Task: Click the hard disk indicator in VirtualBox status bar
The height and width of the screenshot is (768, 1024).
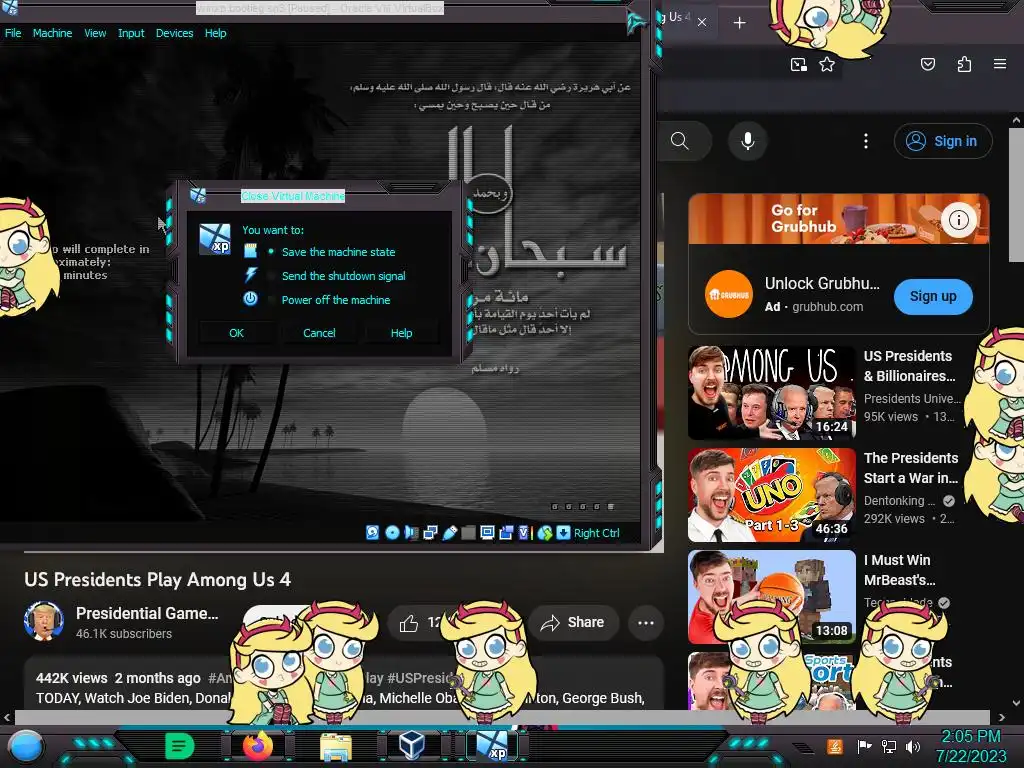Action: (x=372, y=533)
